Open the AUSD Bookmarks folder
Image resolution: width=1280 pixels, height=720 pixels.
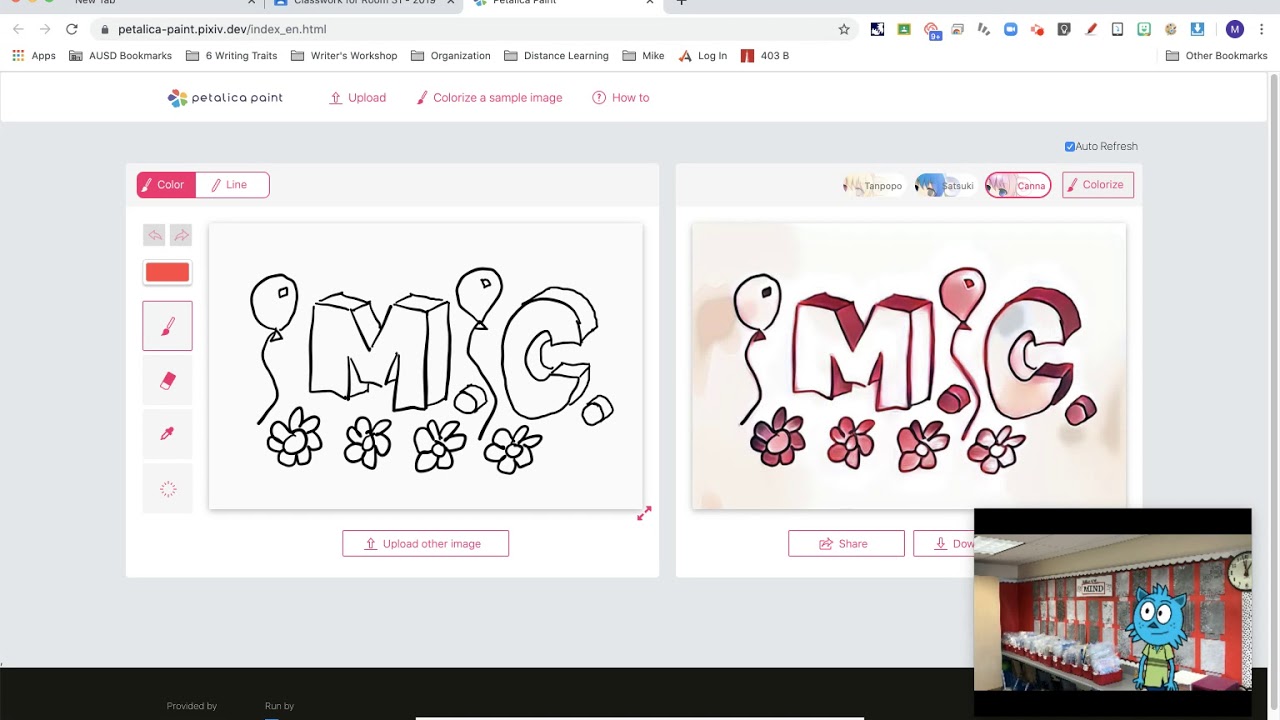point(120,56)
